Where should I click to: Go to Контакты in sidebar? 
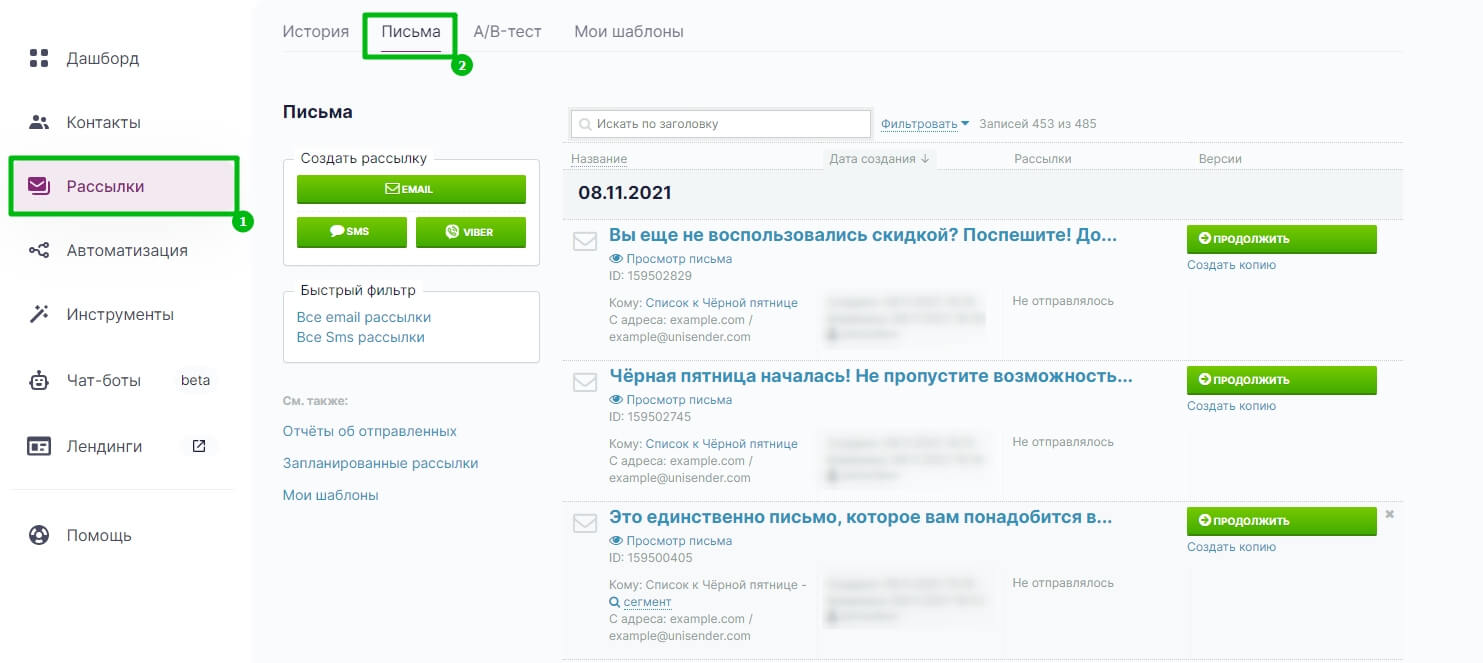tap(103, 122)
